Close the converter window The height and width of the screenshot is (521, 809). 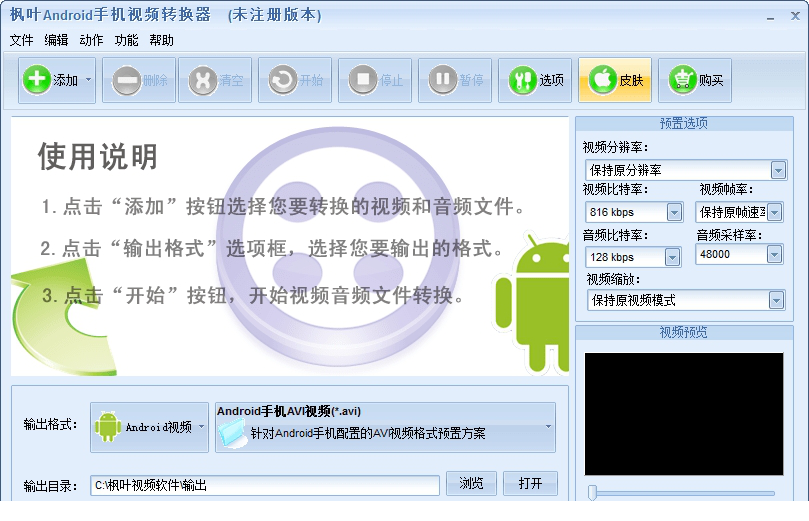[x=796, y=16]
